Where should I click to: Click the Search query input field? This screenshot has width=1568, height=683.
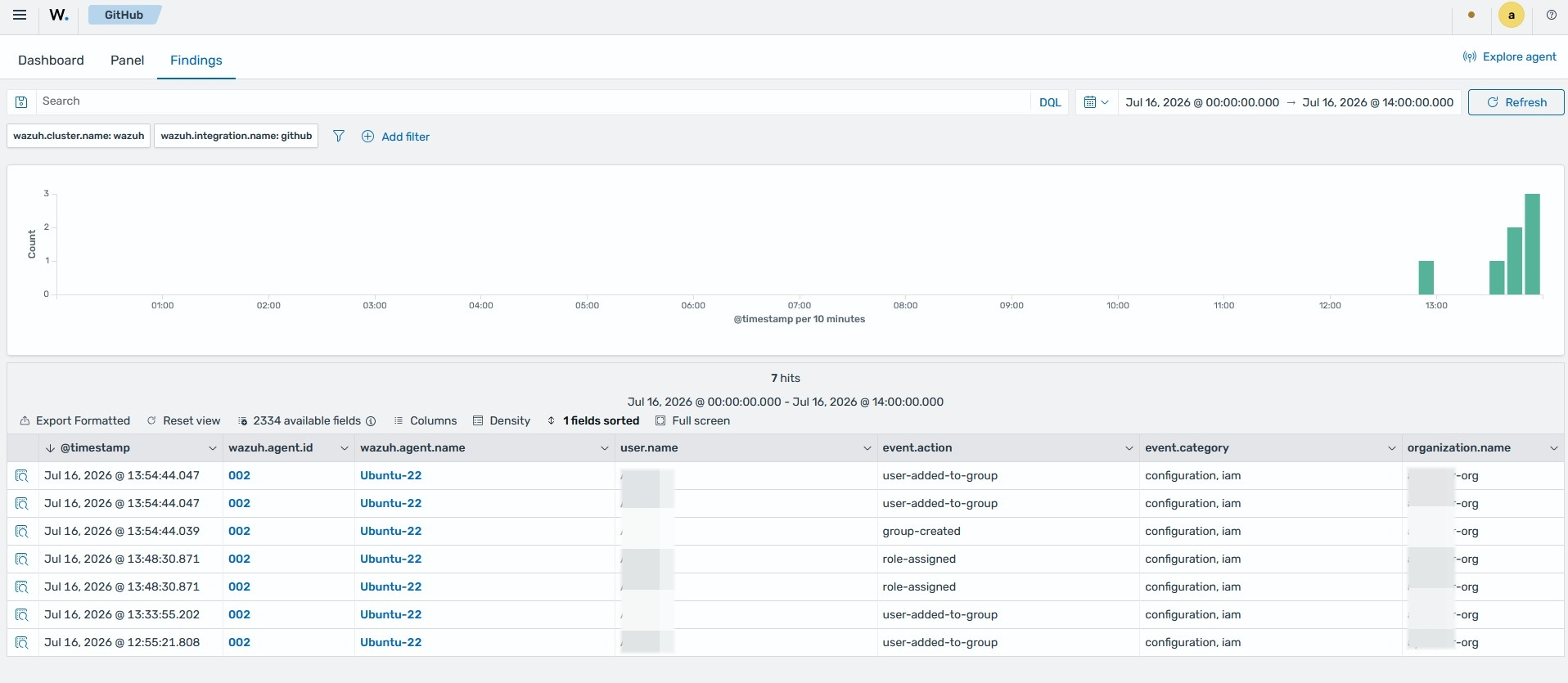pyautogui.click(x=532, y=101)
